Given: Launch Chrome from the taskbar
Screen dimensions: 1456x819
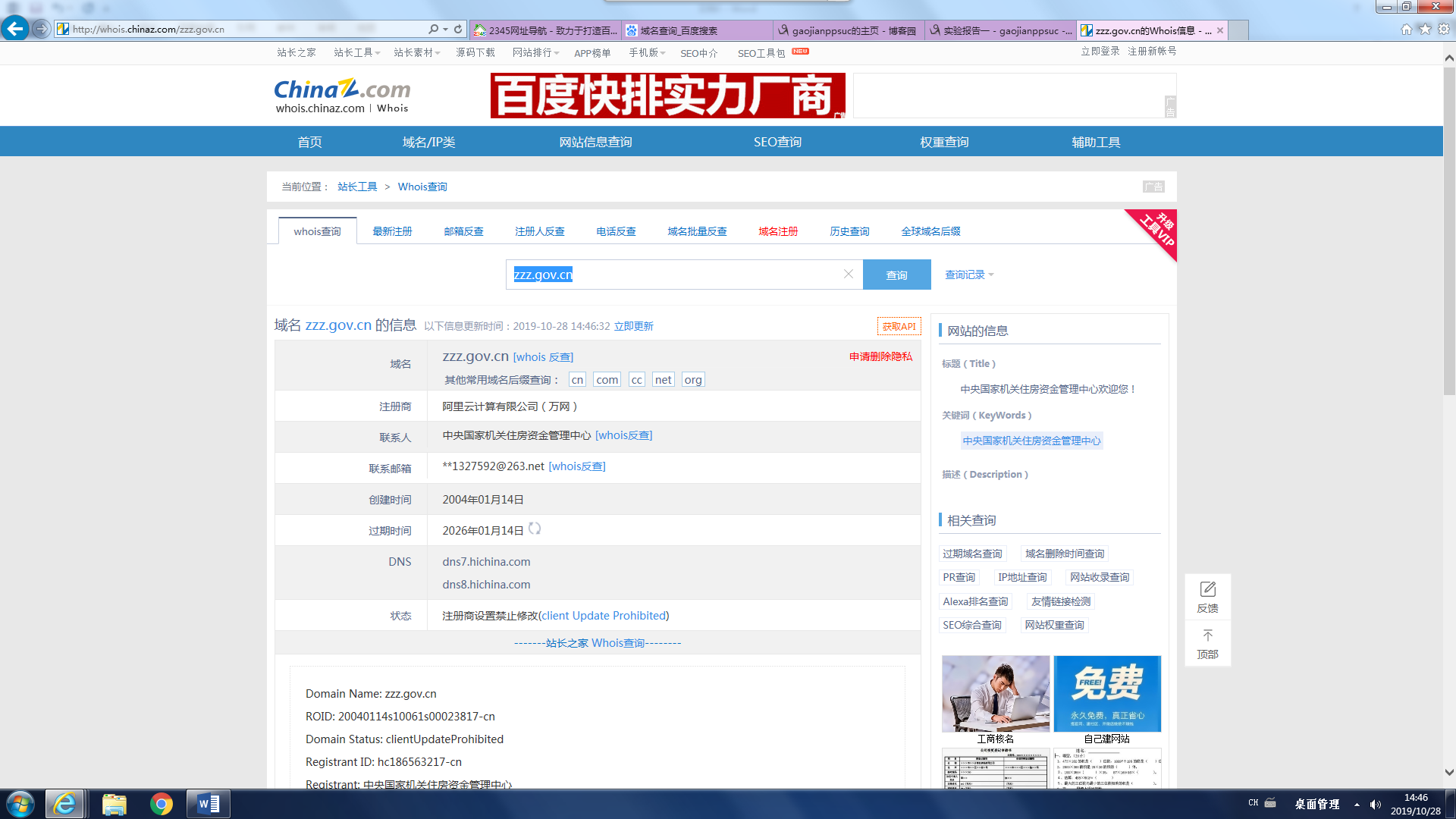Looking at the screenshot, I should pos(161,804).
